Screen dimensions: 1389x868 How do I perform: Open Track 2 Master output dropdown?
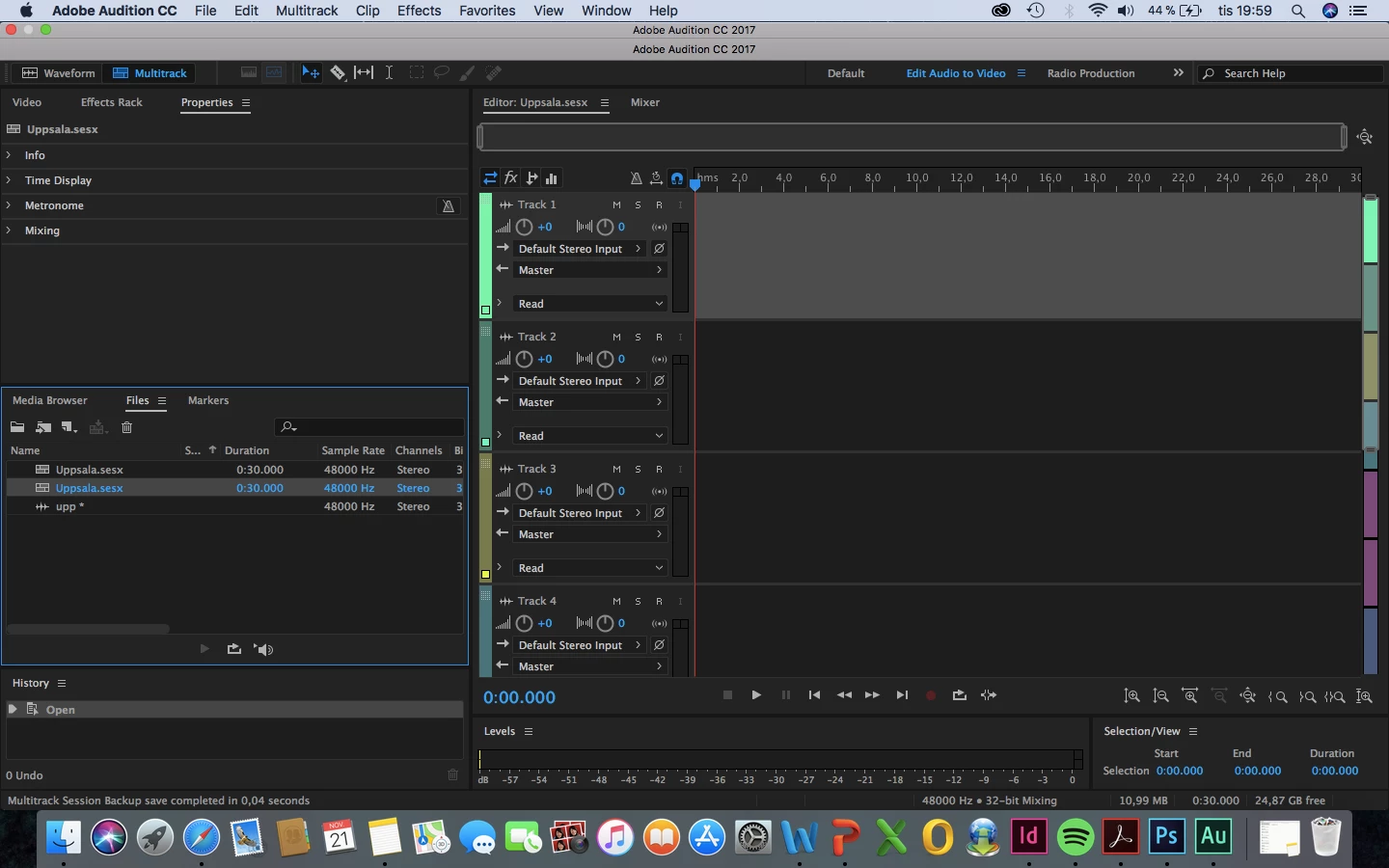[590, 402]
